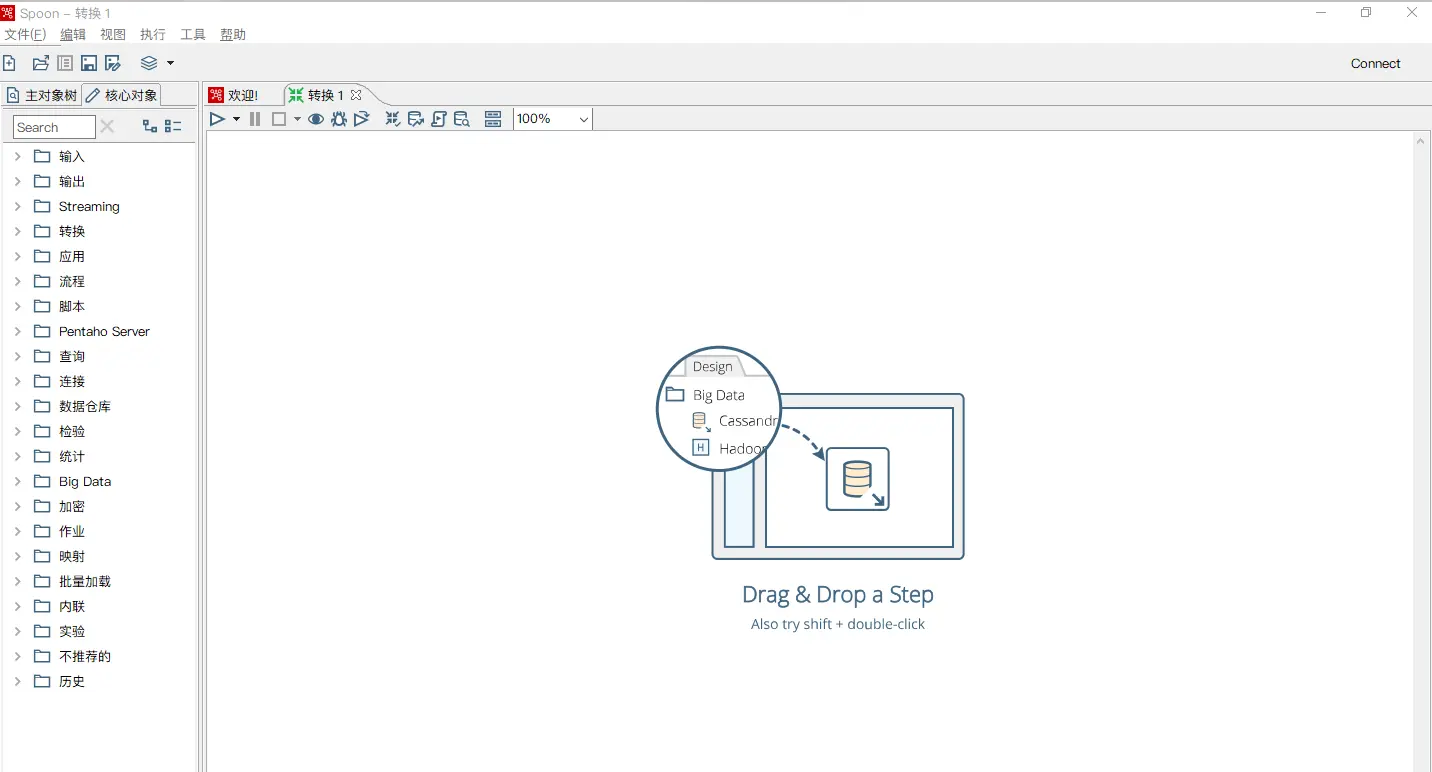Open the 编辑 menu
The width and height of the screenshot is (1432, 772).
click(73, 34)
